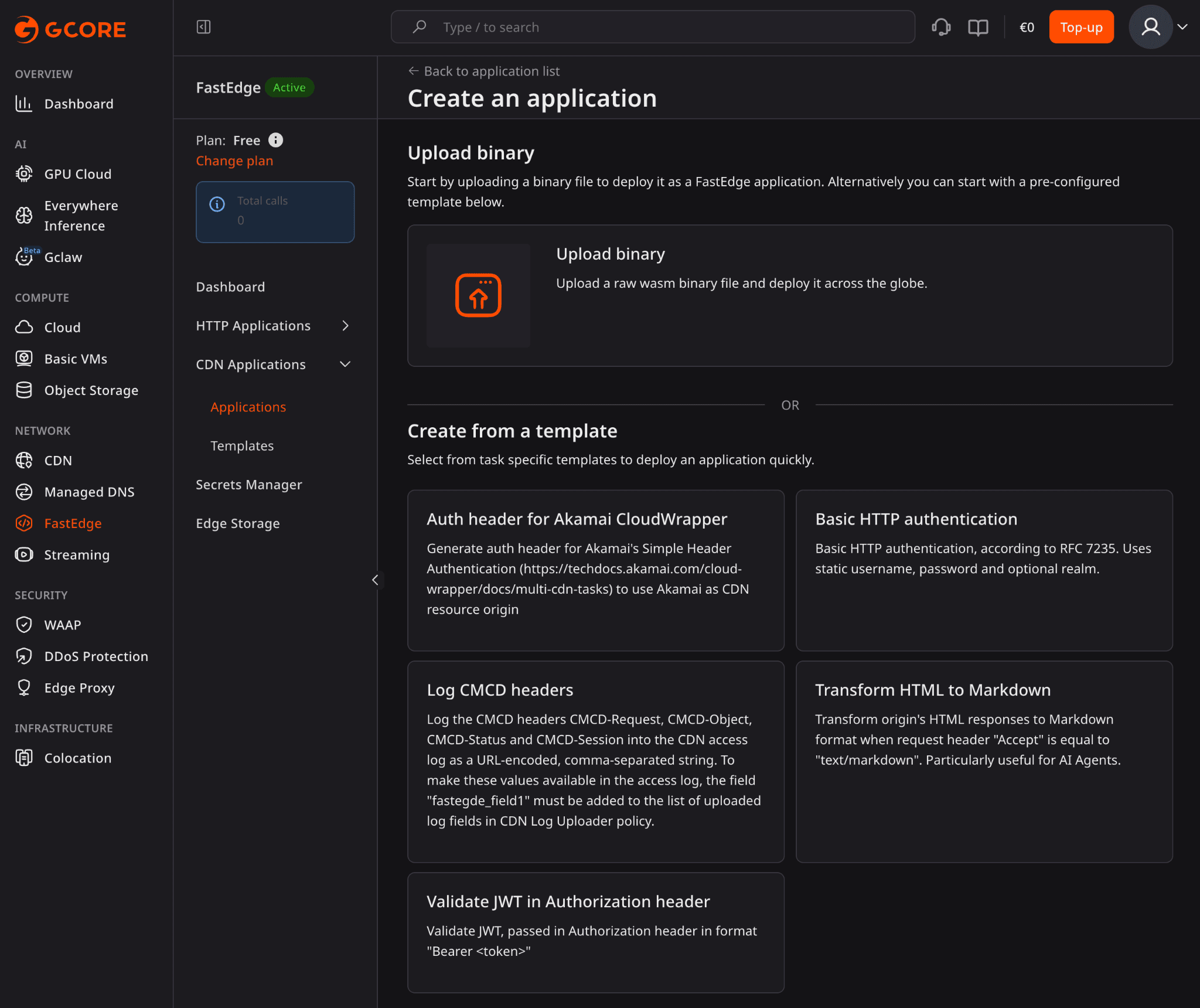
Task: Collapse the FastEdge side panel arrow
Action: pyautogui.click(x=375, y=580)
